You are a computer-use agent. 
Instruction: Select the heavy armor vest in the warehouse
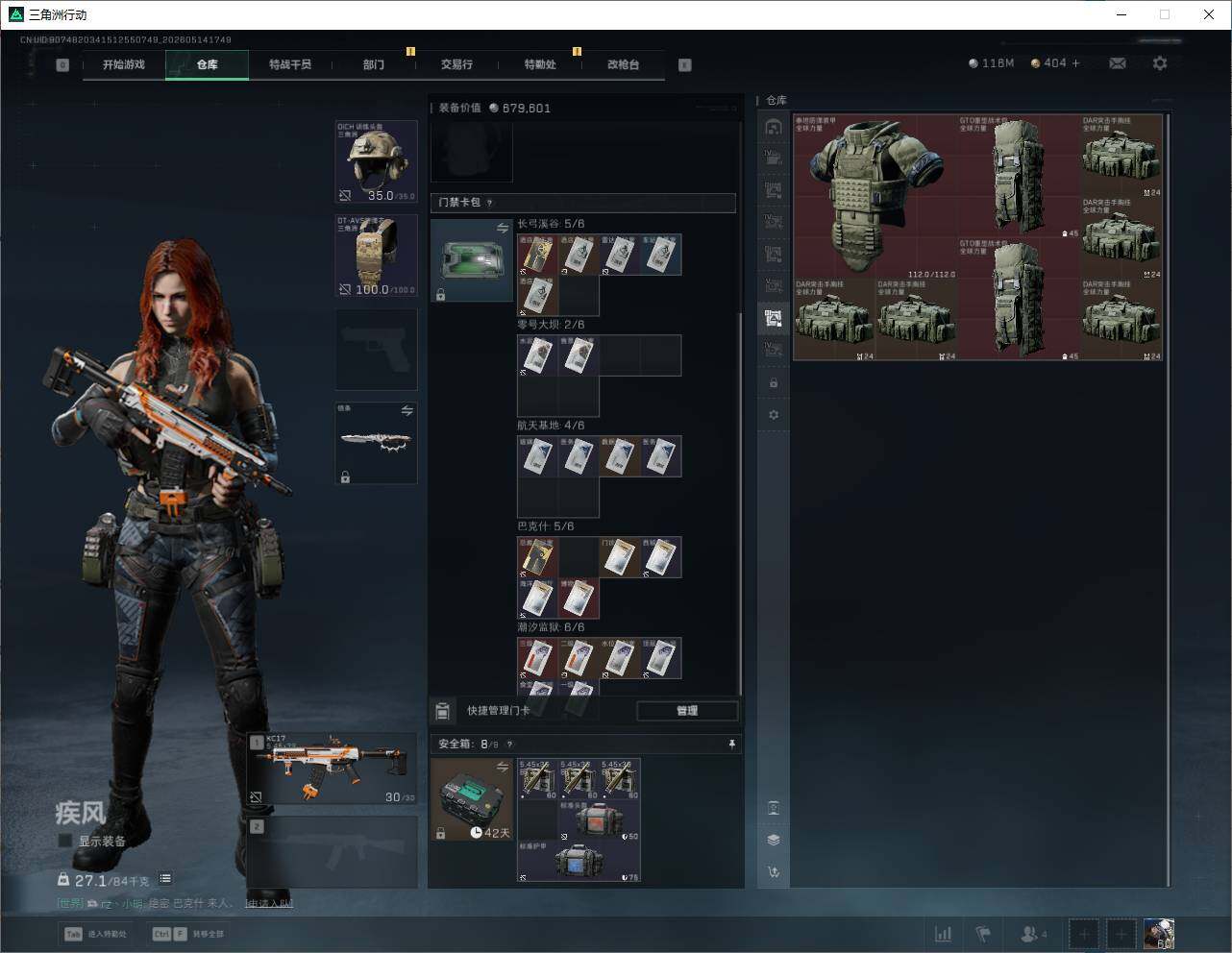click(875, 197)
